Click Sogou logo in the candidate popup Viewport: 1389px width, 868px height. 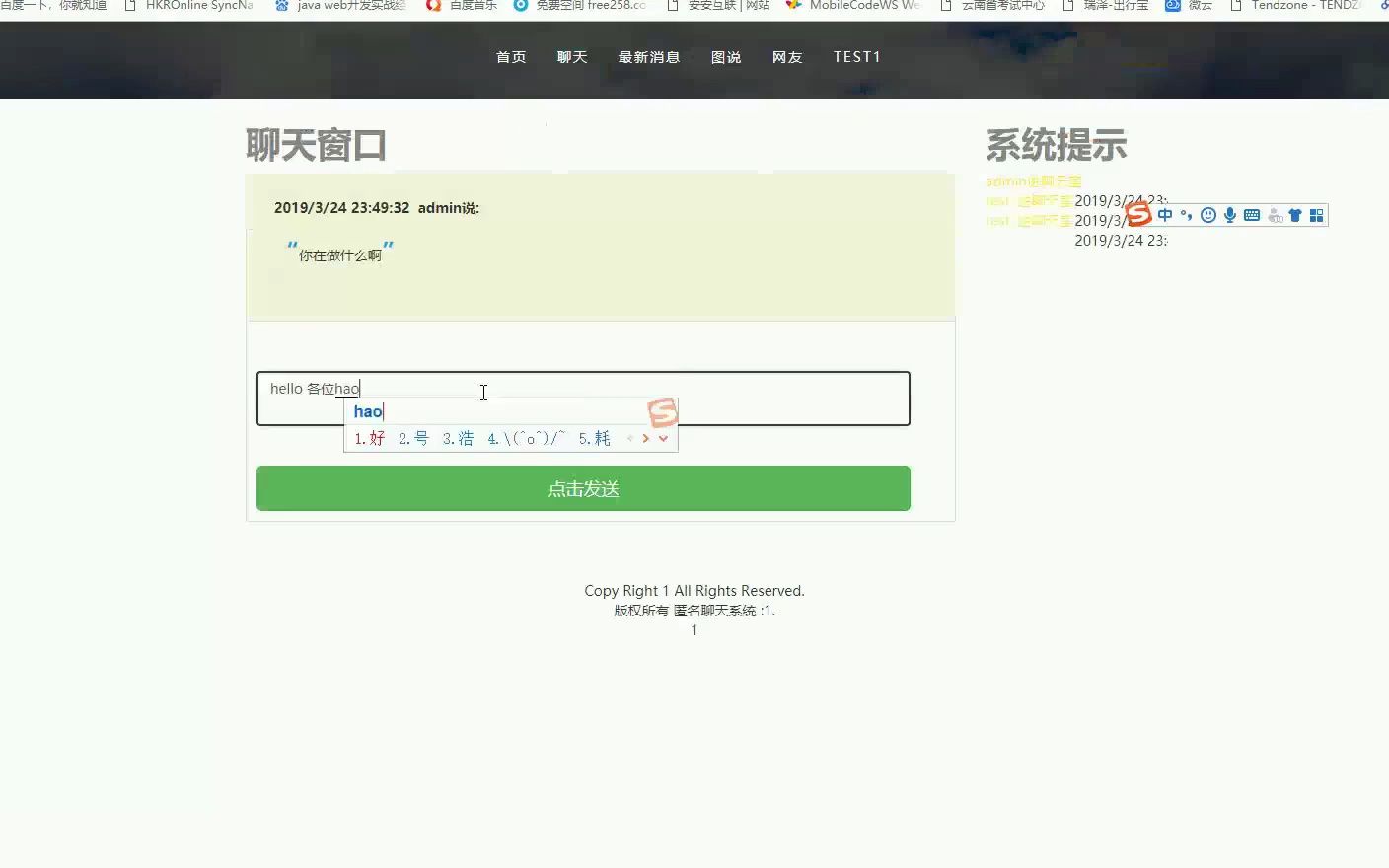663,412
